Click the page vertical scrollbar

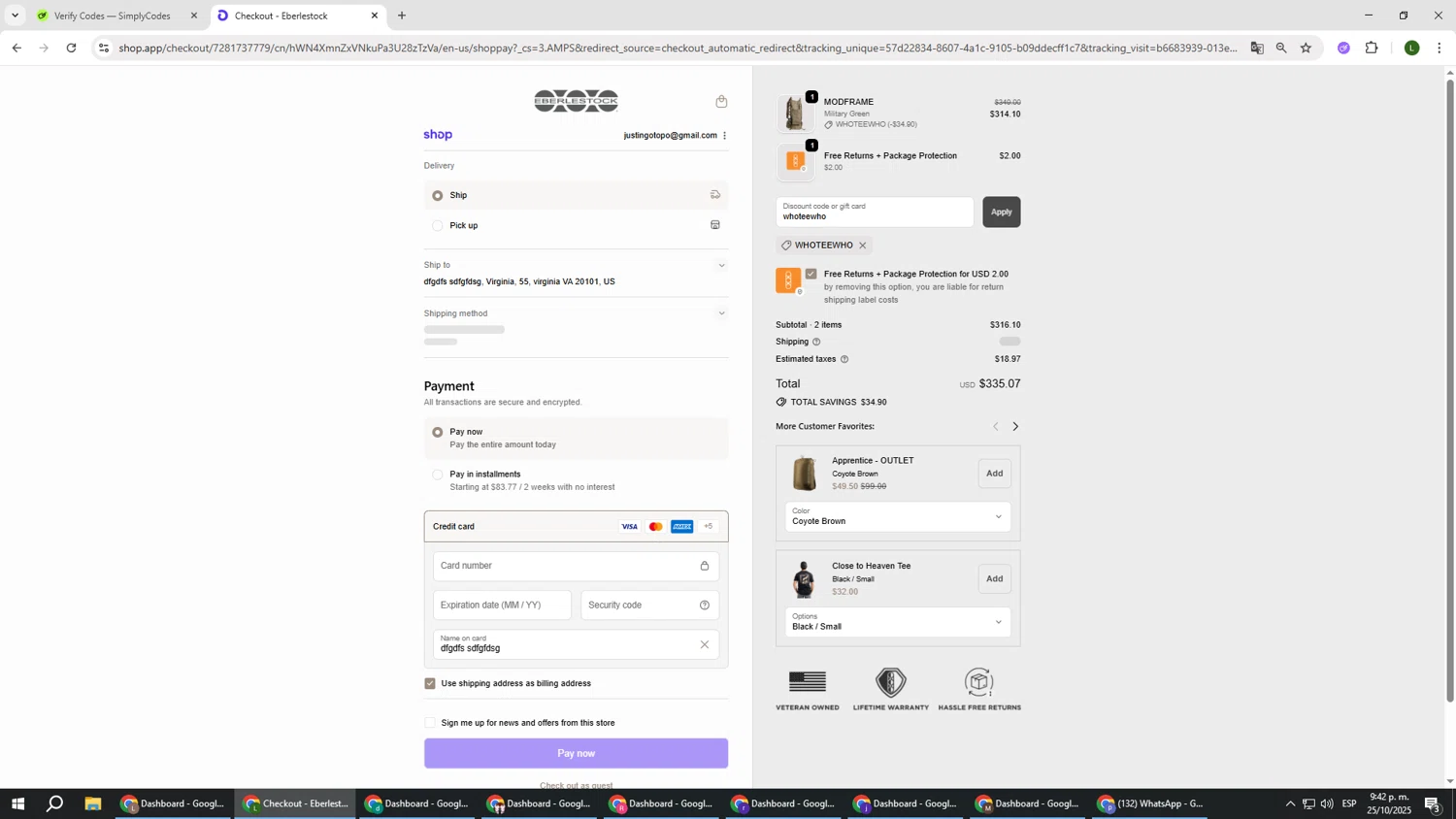(x=1450, y=391)
